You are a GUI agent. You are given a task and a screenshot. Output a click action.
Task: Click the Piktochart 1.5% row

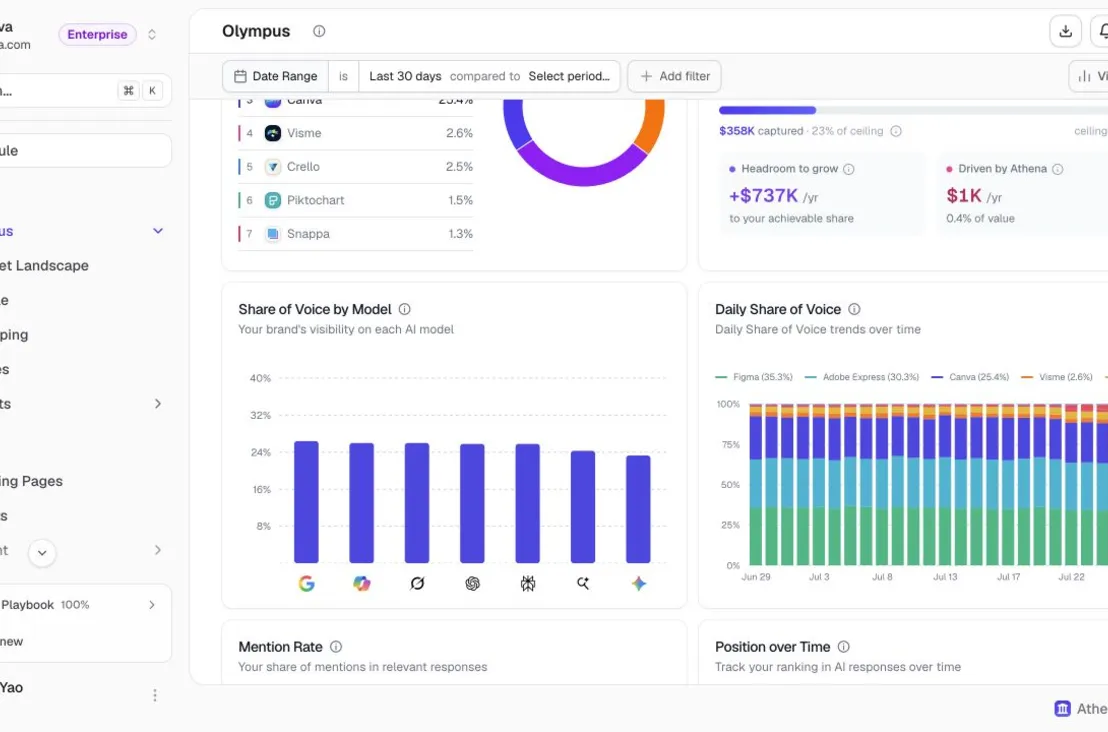(355, 200)
